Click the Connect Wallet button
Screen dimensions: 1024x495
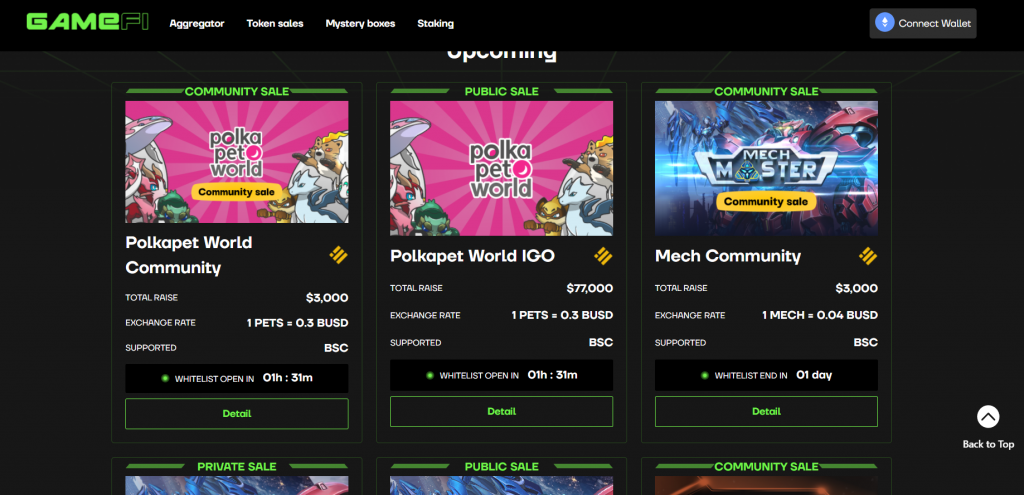click(923, 24)
